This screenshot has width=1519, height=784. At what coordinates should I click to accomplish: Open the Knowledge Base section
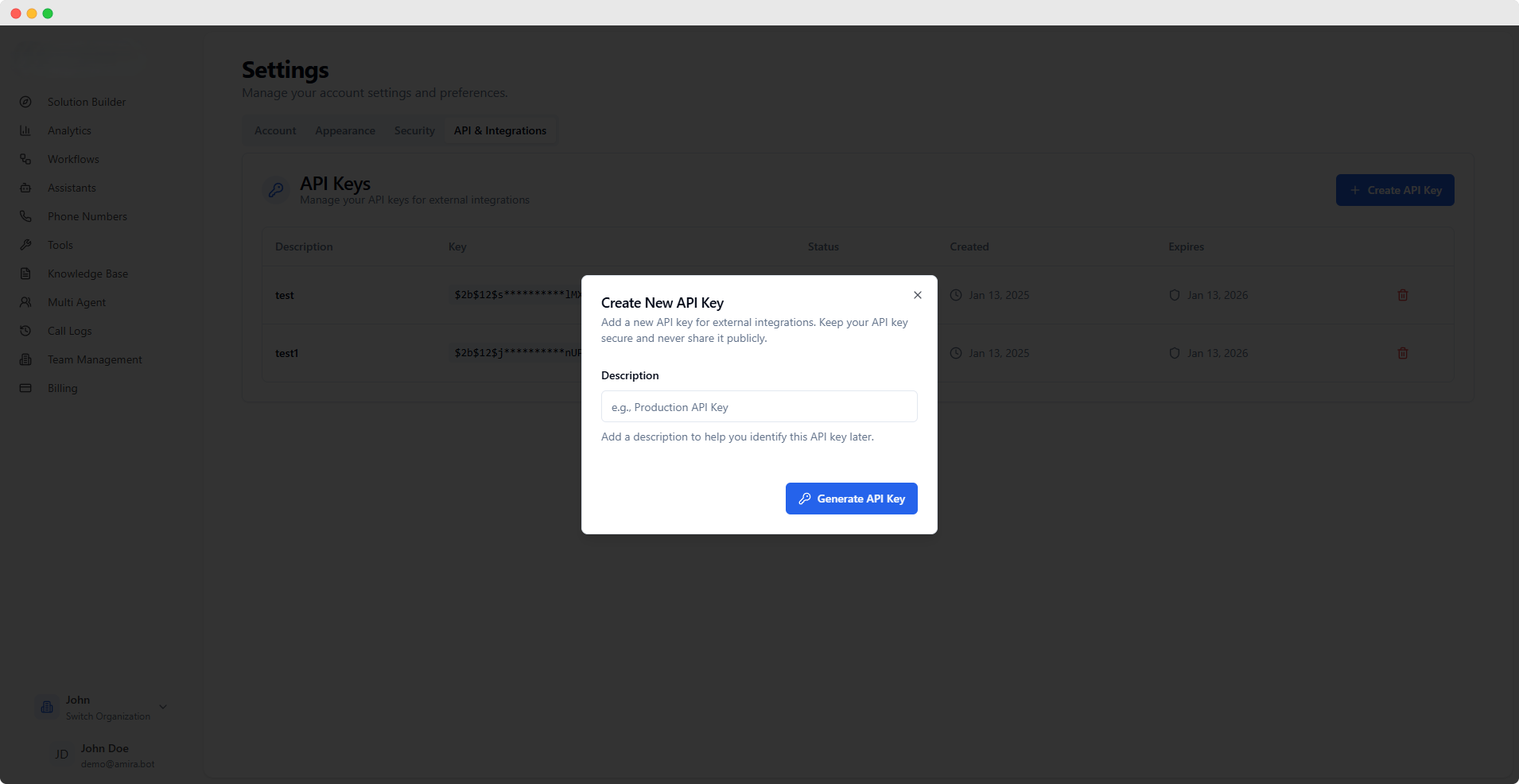pos(87,273)
